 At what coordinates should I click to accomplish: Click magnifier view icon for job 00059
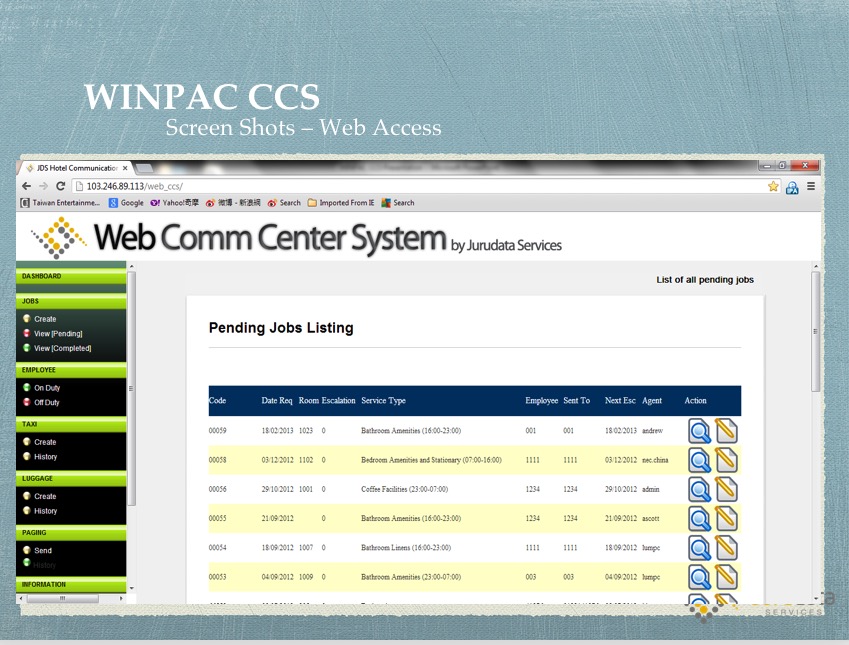click(x=699, y=431)
